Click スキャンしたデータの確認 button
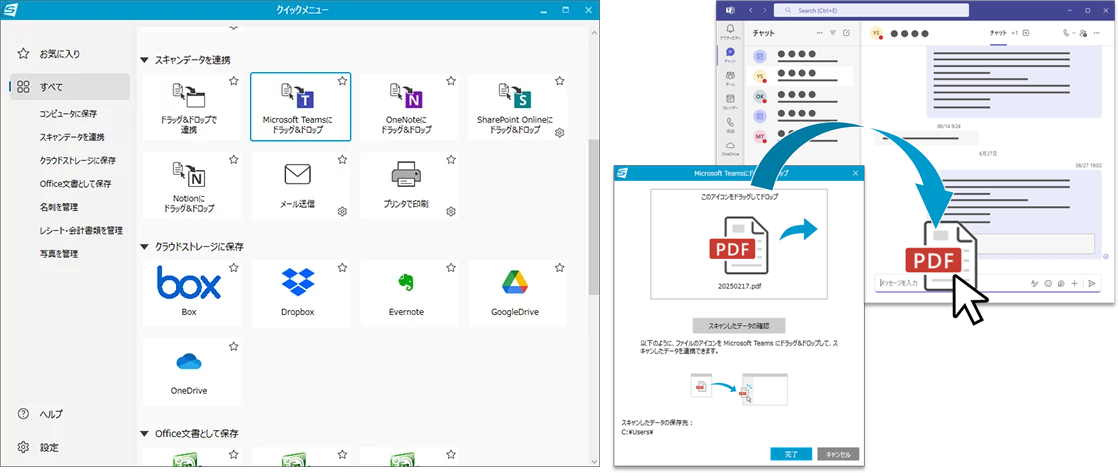 click(739, 325)
